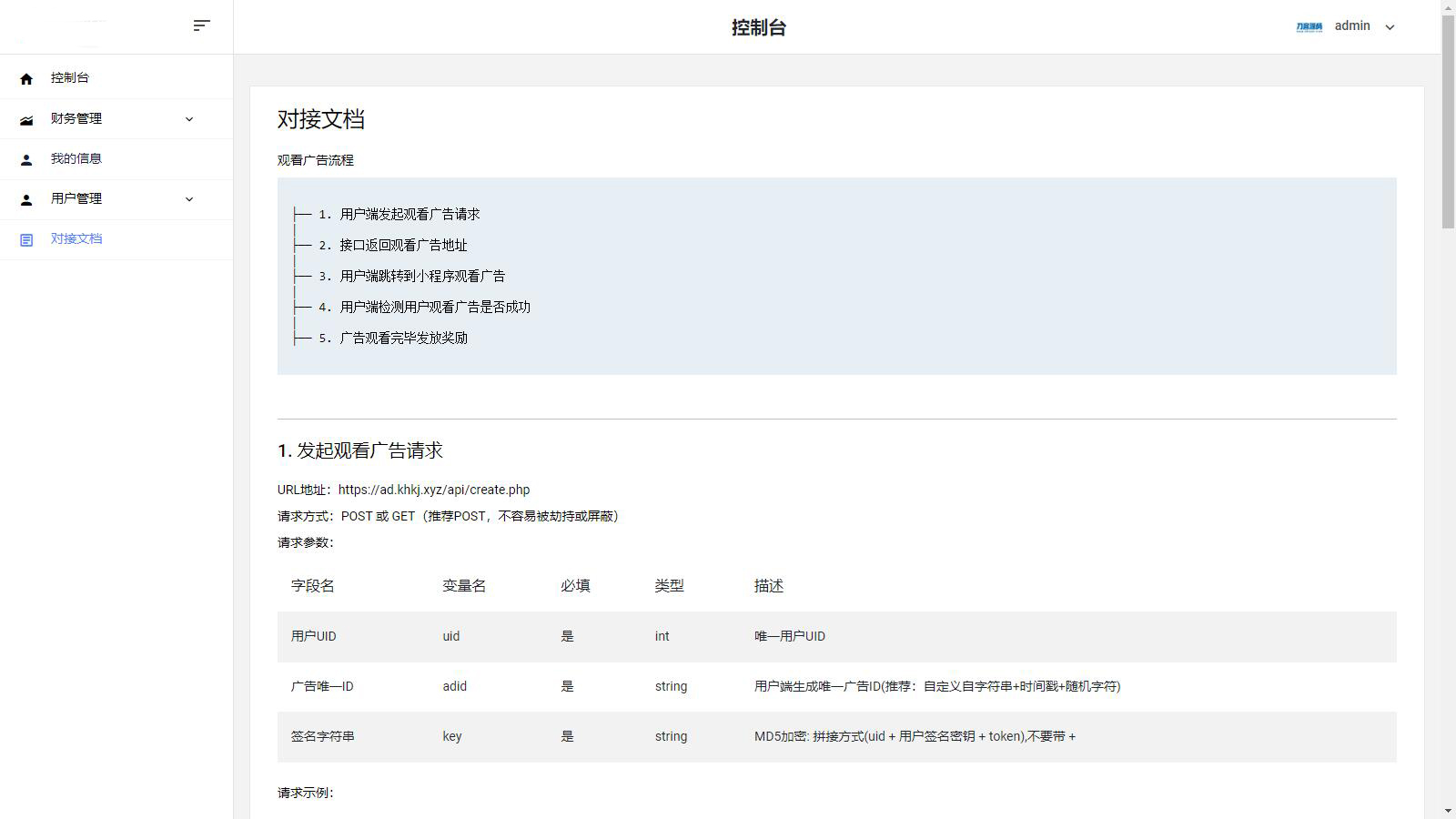Click the scrollbar down arrow
This screenshot has height=819, width=1456.
1448,811
